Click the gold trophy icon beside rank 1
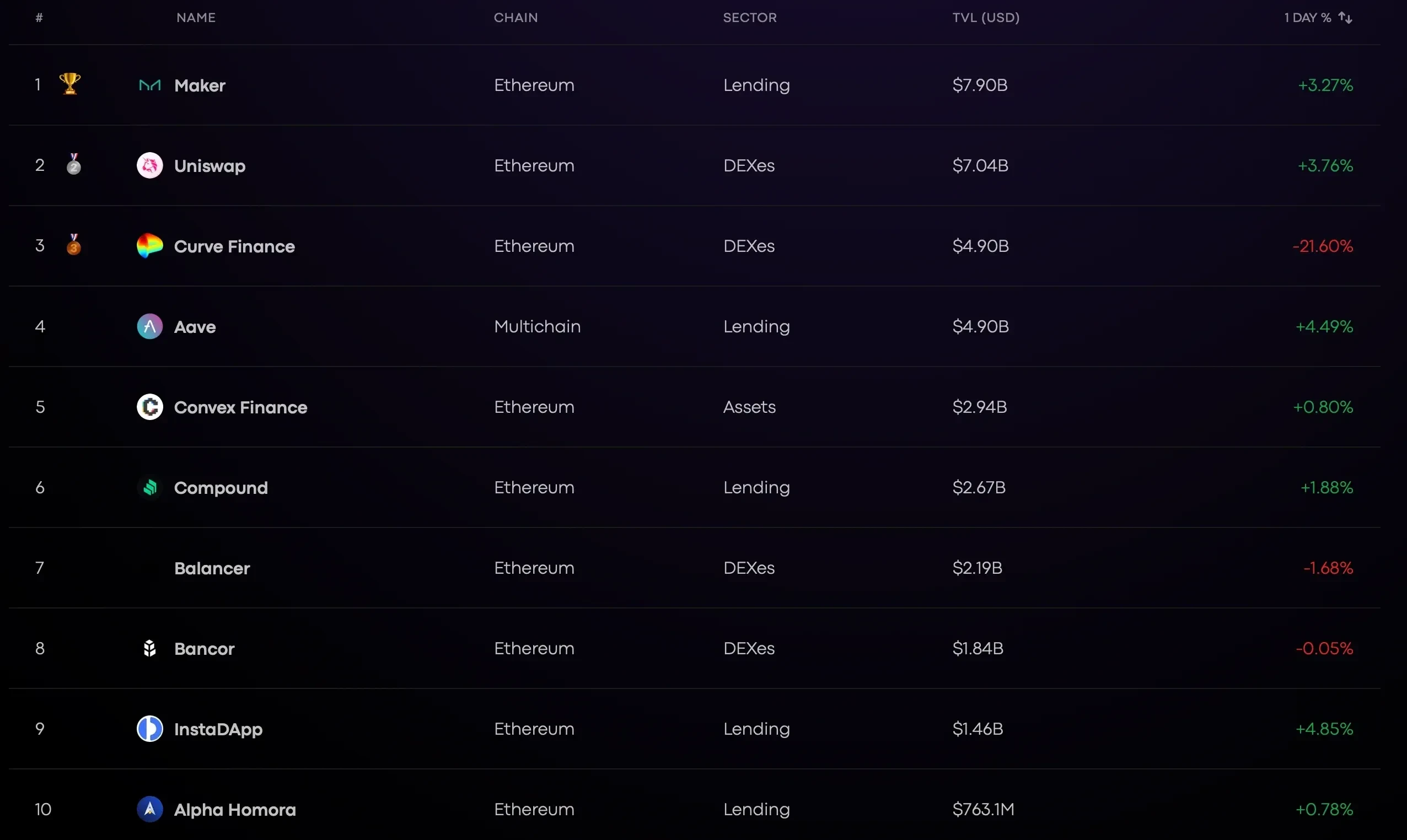Viewport: 1407px width, 840px height. point(69,84)
